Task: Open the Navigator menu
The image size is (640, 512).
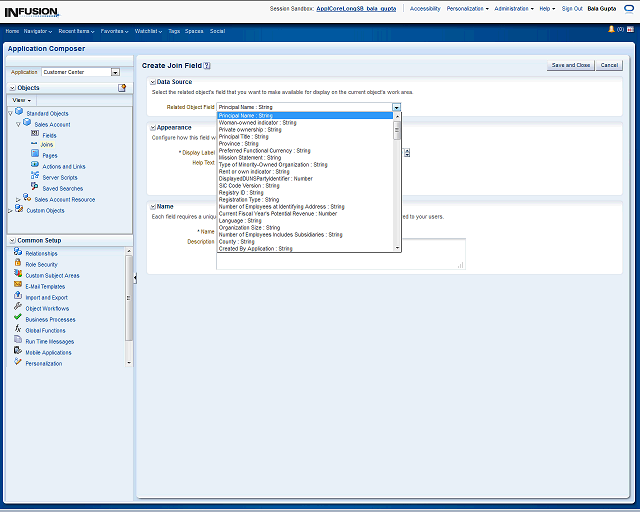Action: [x=39, y=31]
